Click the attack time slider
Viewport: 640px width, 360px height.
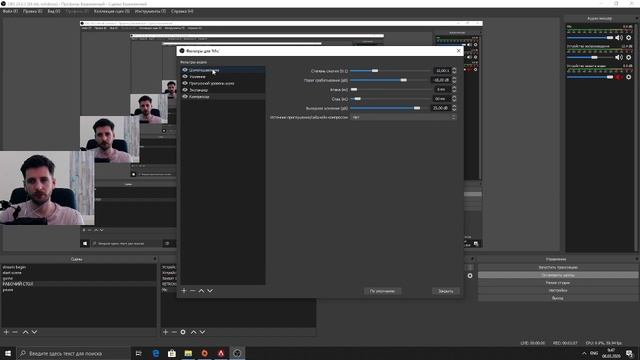point(391,89)
